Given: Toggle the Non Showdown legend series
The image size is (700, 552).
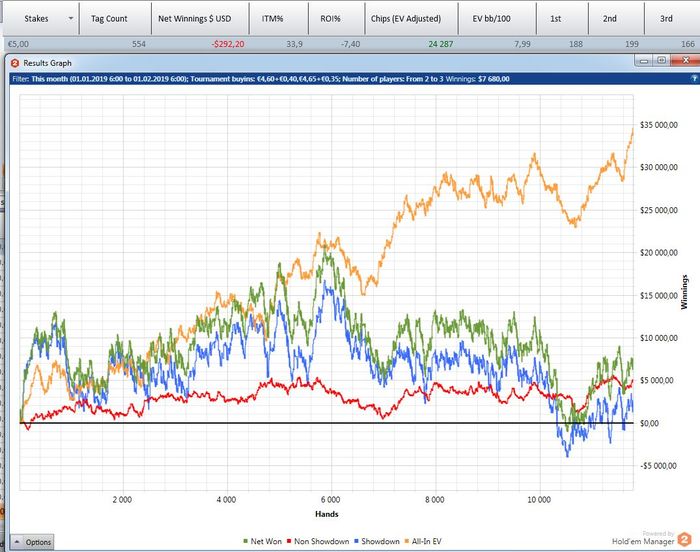Looking at the screenshot, I should (317, 541).
